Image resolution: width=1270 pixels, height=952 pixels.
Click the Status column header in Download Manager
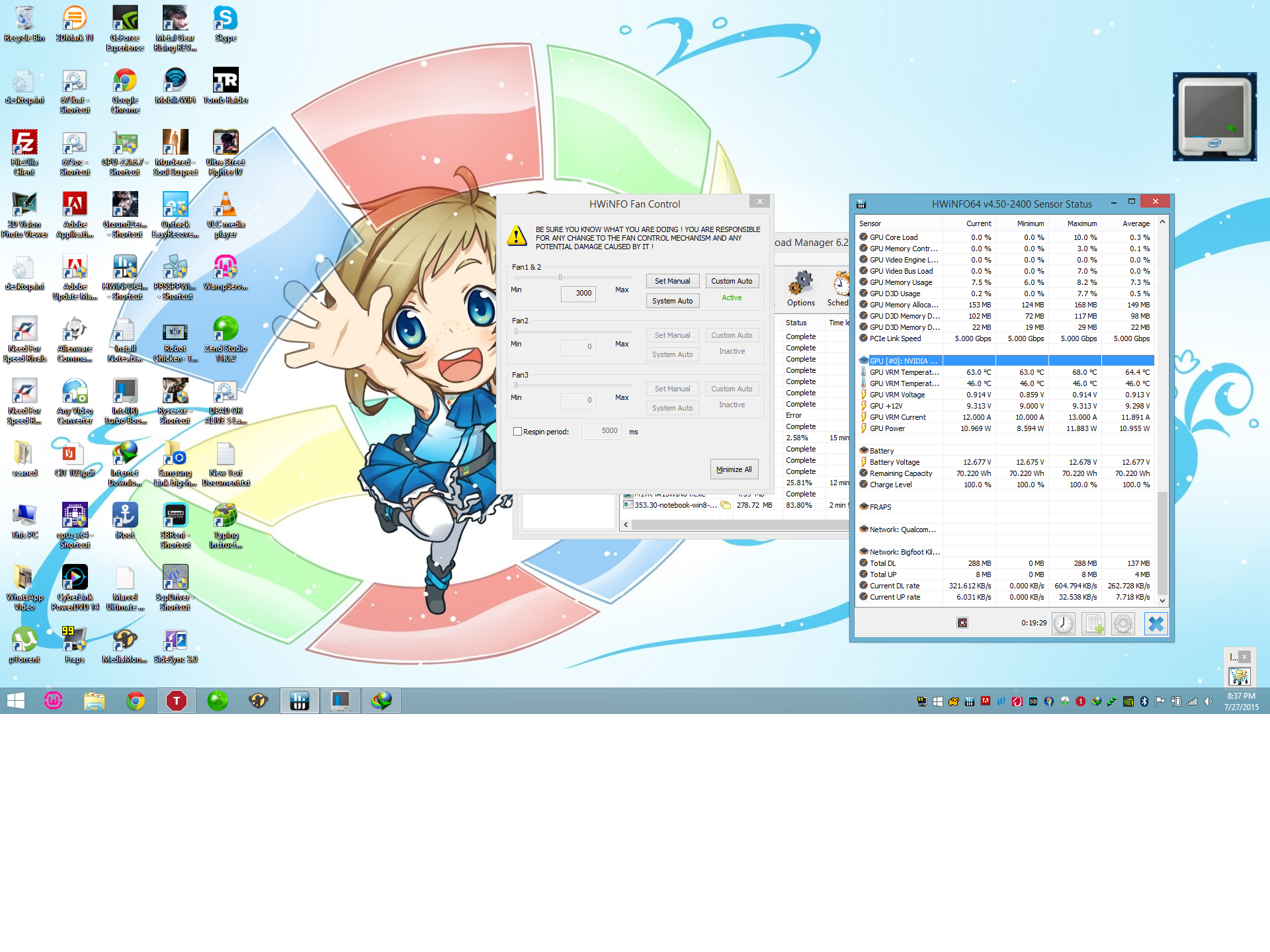(x=802, y=323)
